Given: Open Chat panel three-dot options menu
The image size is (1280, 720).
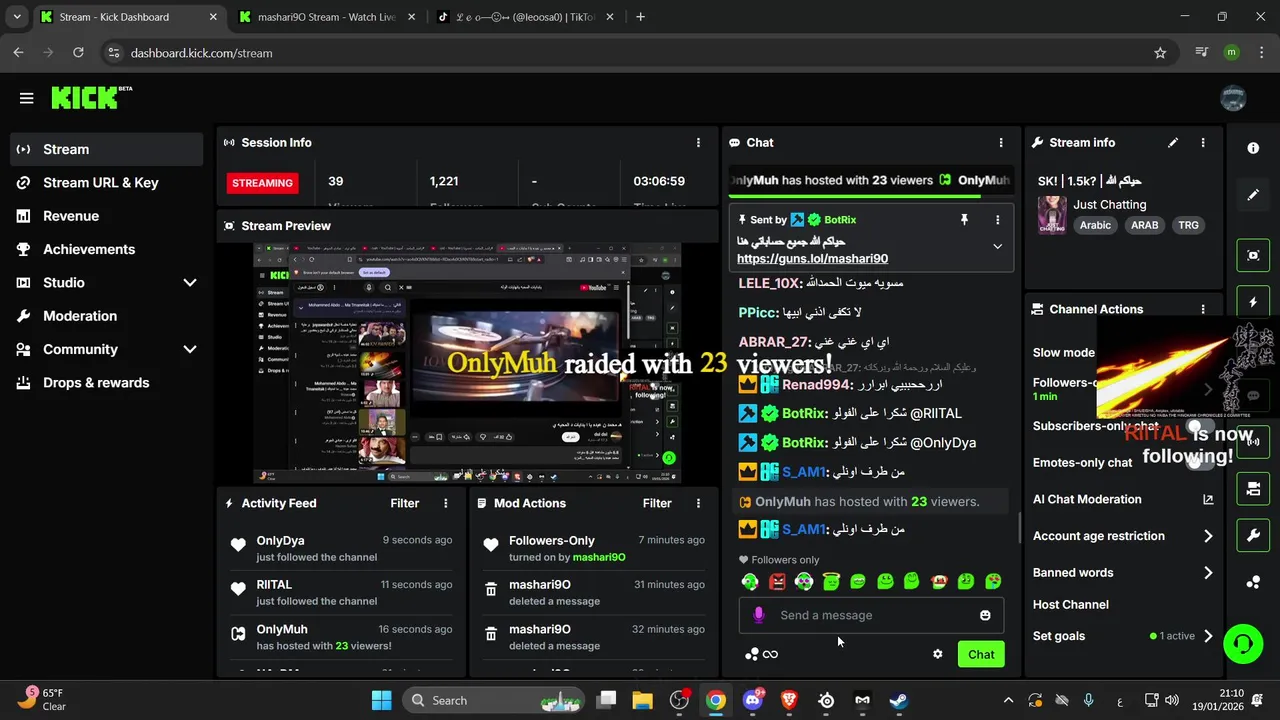Looking at the screenshot, I should (x=1001, y=143).
